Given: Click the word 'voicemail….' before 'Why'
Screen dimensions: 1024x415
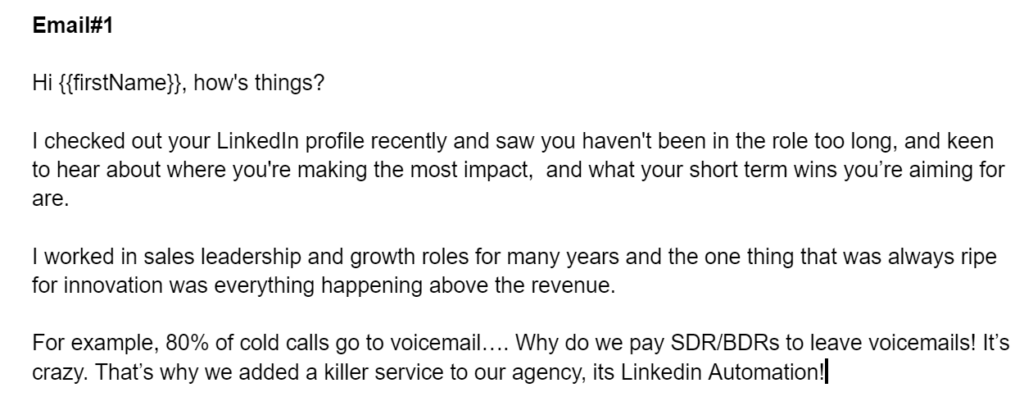Looking at the screenshot, I should [x=452, y=343].
